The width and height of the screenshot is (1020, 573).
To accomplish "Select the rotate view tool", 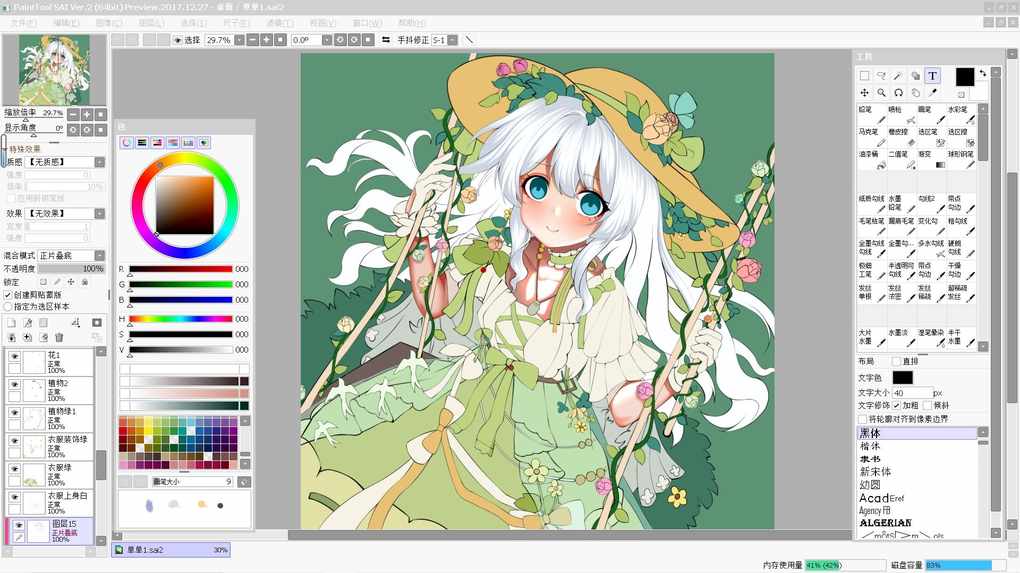I will pos(898,93).
